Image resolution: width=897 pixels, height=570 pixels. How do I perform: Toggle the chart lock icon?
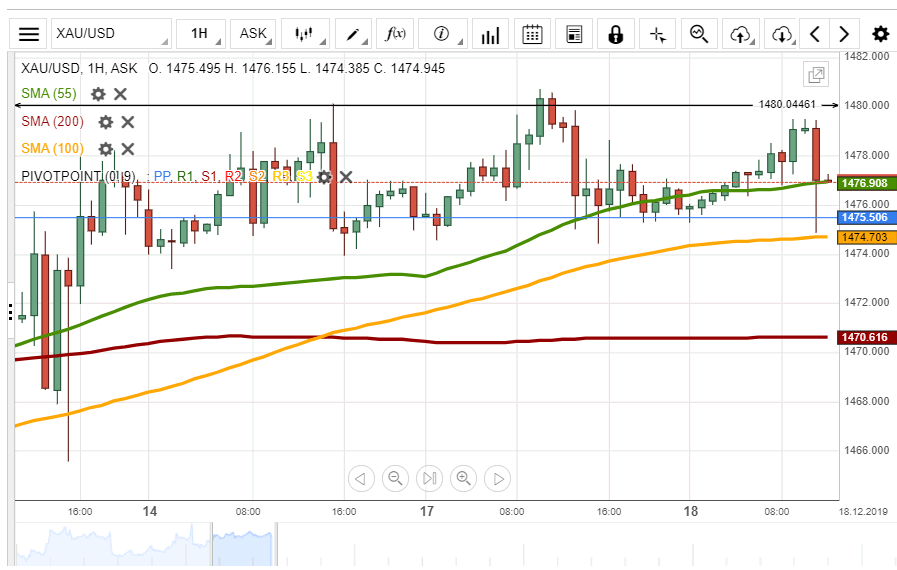[615, 34]
